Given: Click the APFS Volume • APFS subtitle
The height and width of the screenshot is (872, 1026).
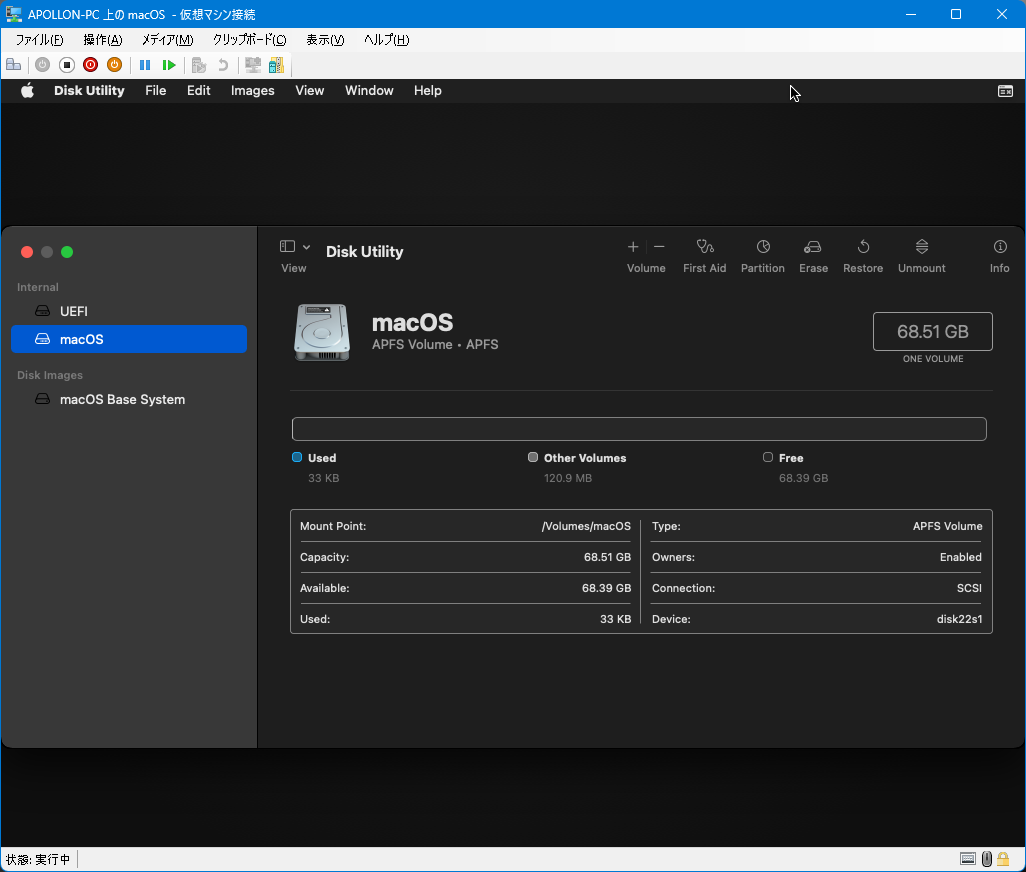Looking at the screenshot, I should click(x=435, y=344).
